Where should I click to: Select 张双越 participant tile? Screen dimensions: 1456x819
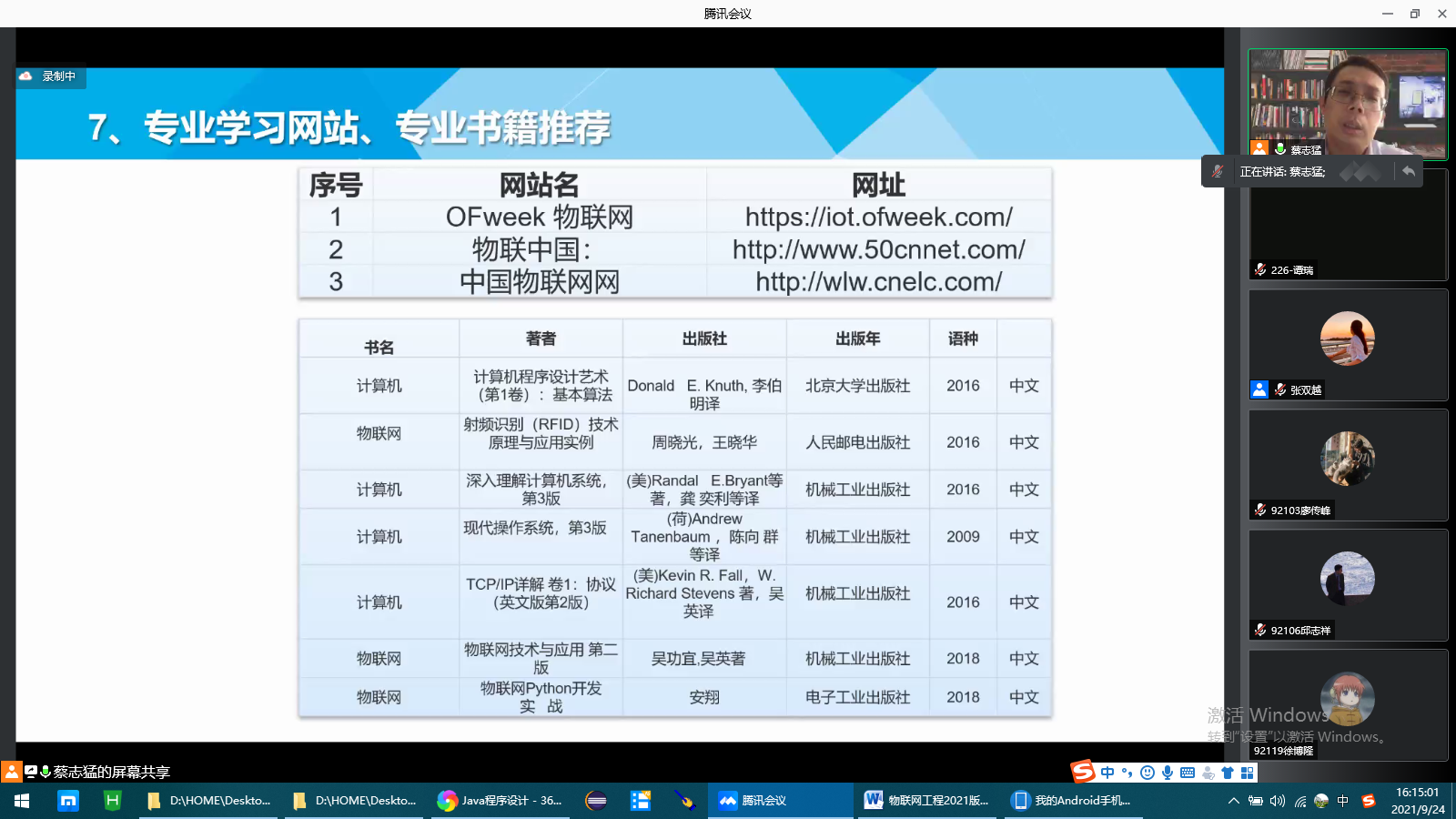coord(1347,345)
